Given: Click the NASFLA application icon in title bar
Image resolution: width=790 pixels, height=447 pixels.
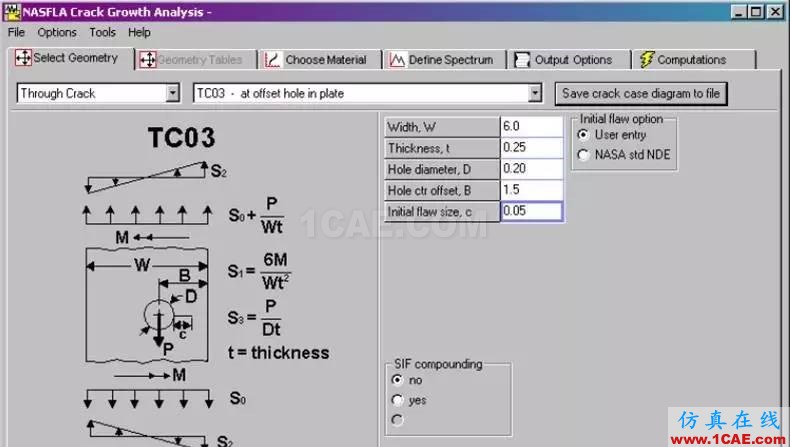Looking at the screenshot, I should click(12, 12).
